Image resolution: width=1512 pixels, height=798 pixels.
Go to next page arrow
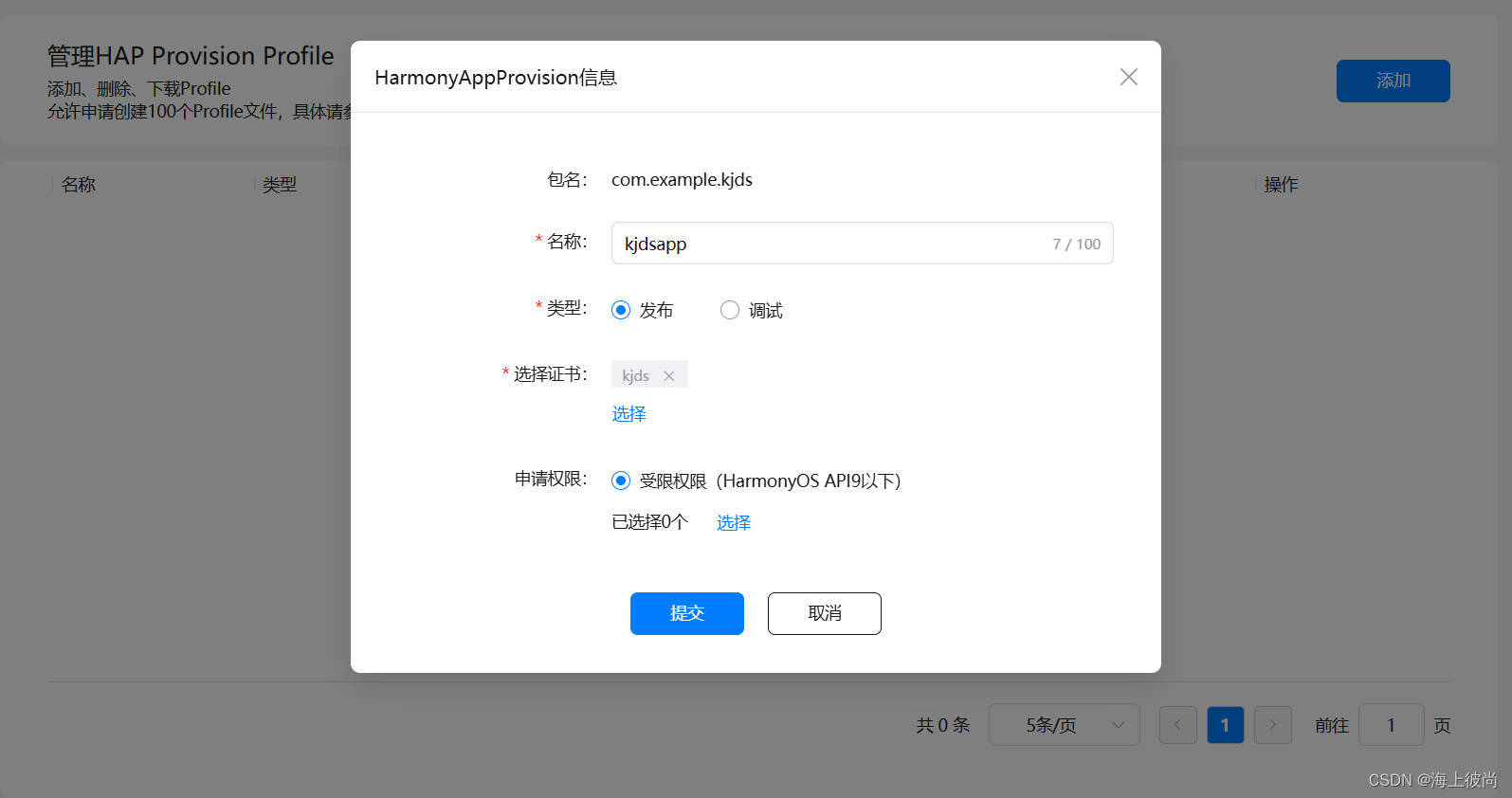click(1273, 725)
